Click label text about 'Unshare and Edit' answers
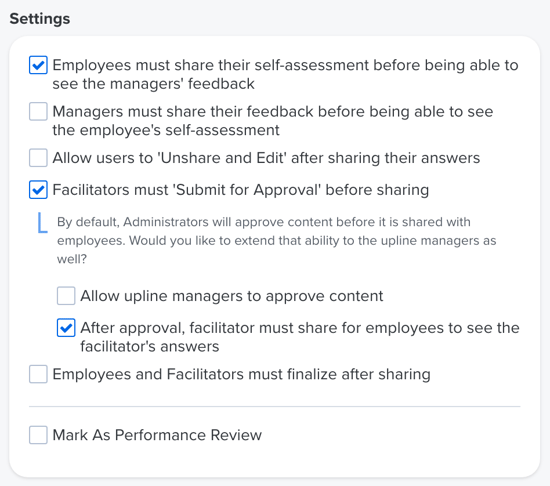 coord(266,158)
